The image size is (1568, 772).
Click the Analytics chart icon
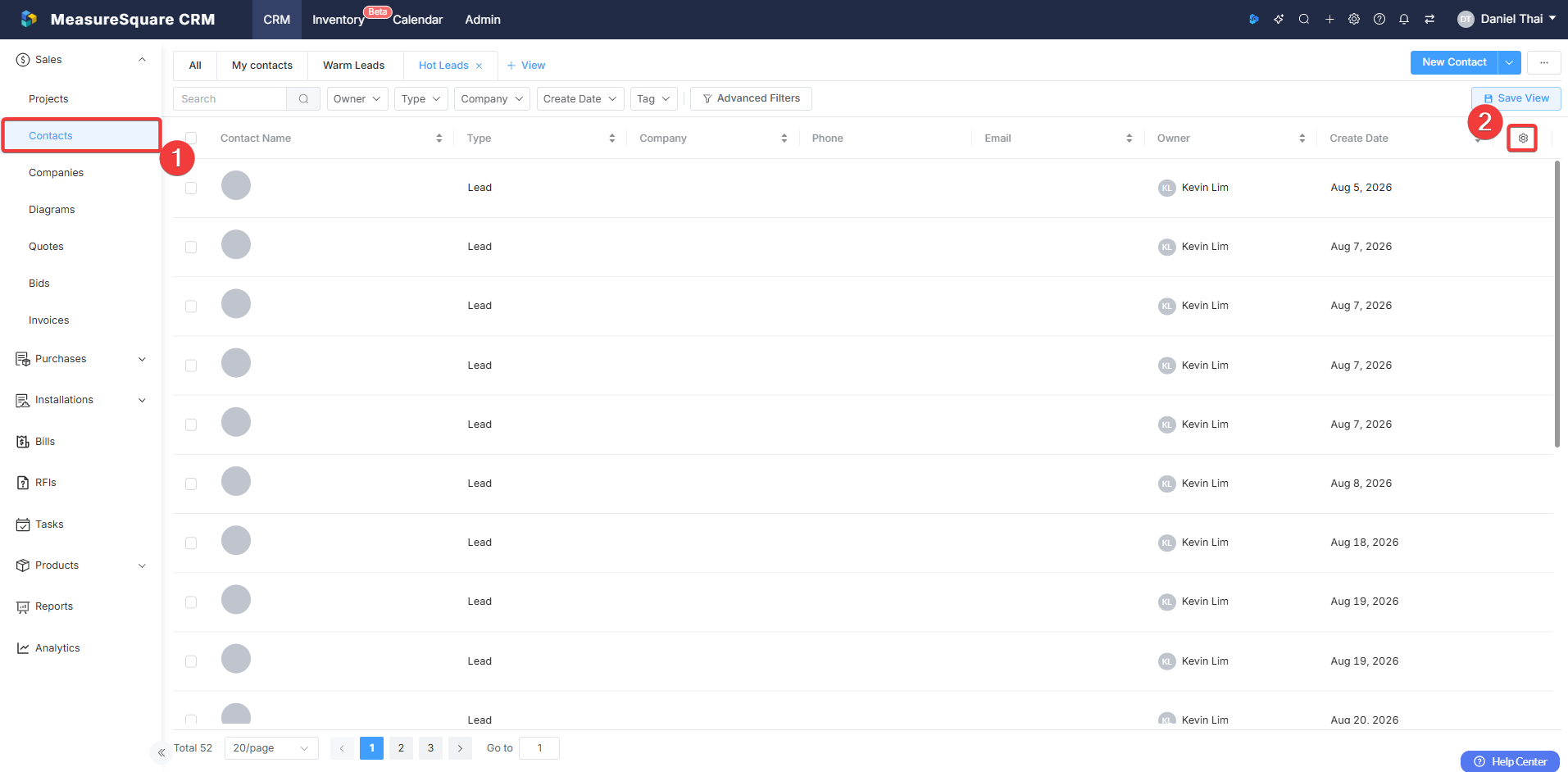tap(23, 648)
